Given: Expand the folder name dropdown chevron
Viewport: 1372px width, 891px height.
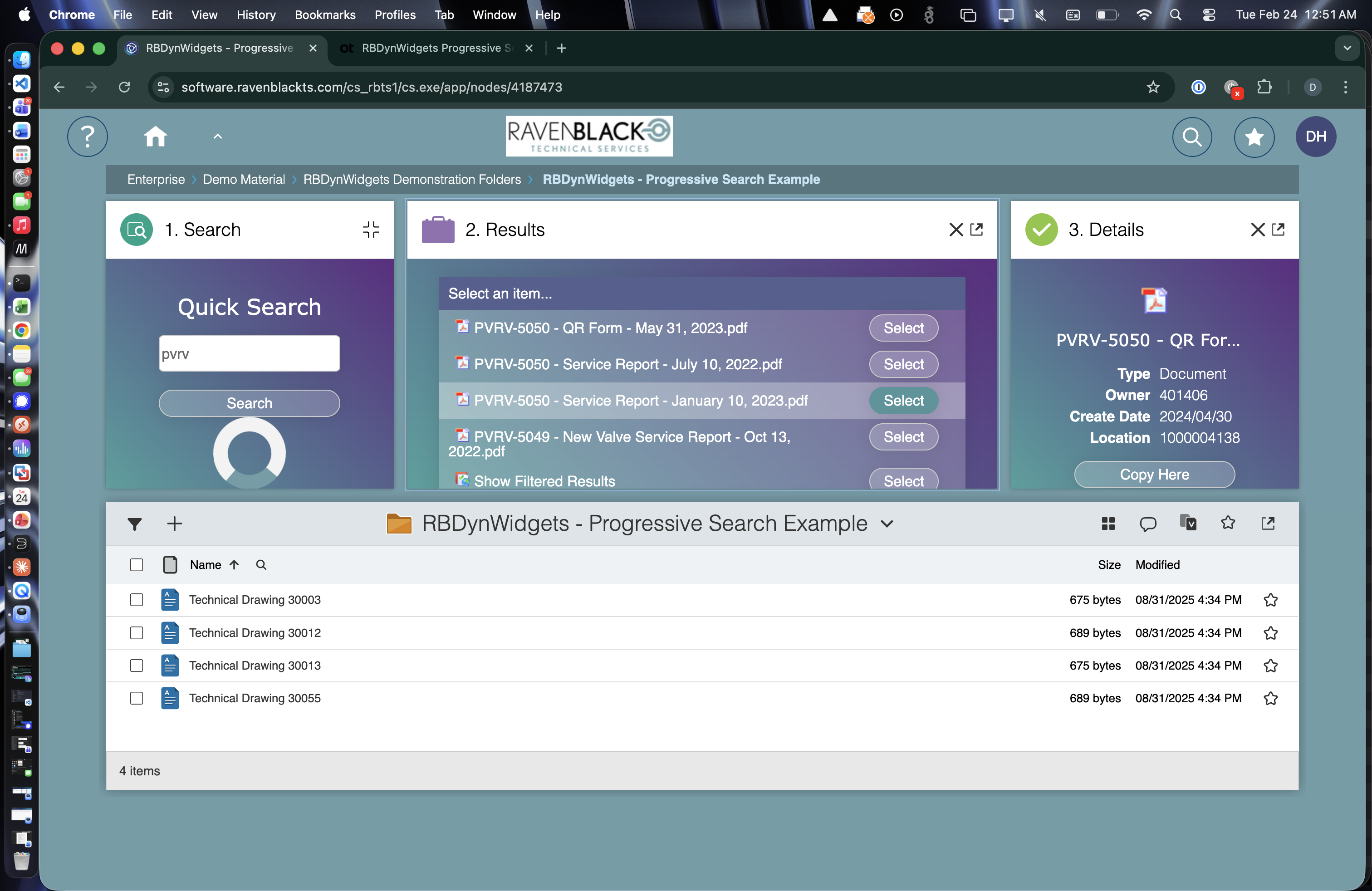Looking at the screenshot, I should (x=887, y=524).
